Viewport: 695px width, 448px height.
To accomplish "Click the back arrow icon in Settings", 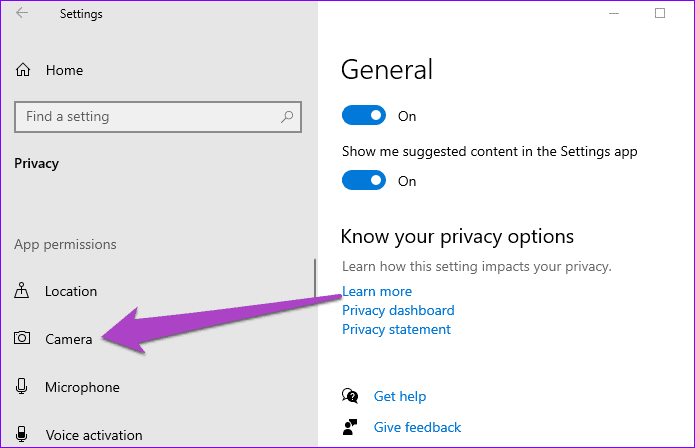I will coord(22,13).
